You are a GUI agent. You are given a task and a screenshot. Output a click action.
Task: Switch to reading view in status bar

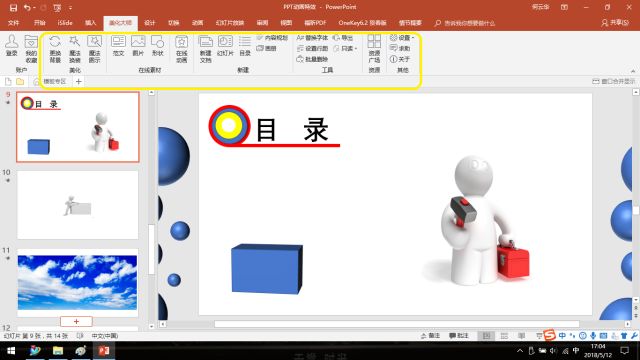(522, 336)
